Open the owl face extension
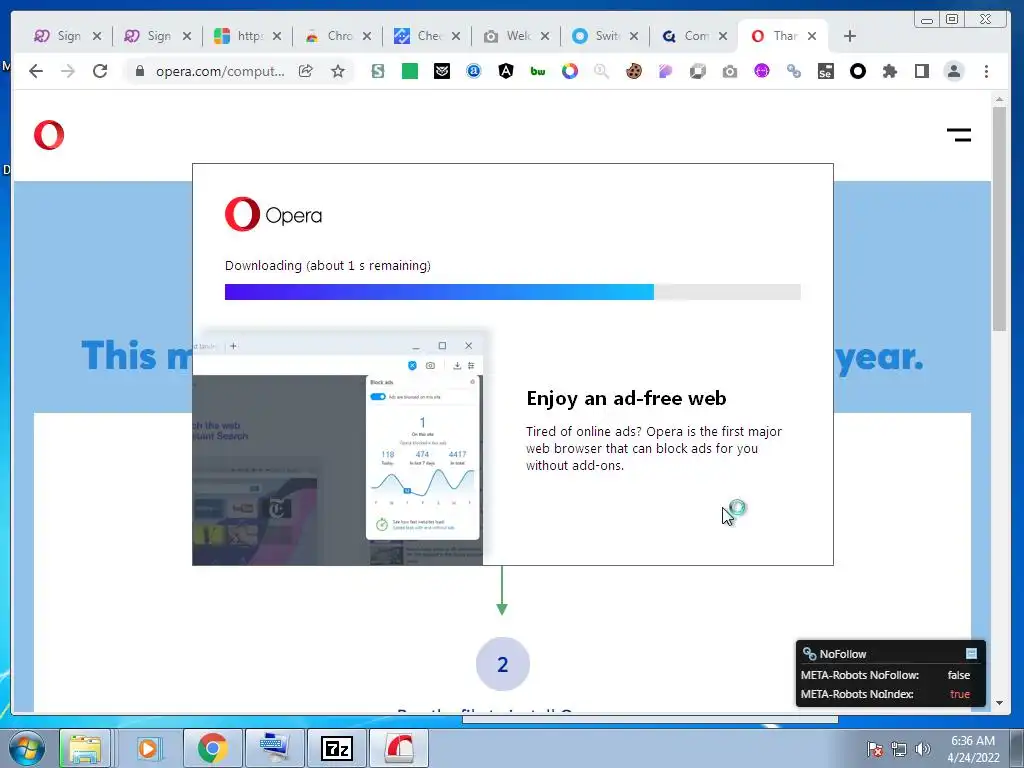The image size is (1024, 768). point(441,71)
